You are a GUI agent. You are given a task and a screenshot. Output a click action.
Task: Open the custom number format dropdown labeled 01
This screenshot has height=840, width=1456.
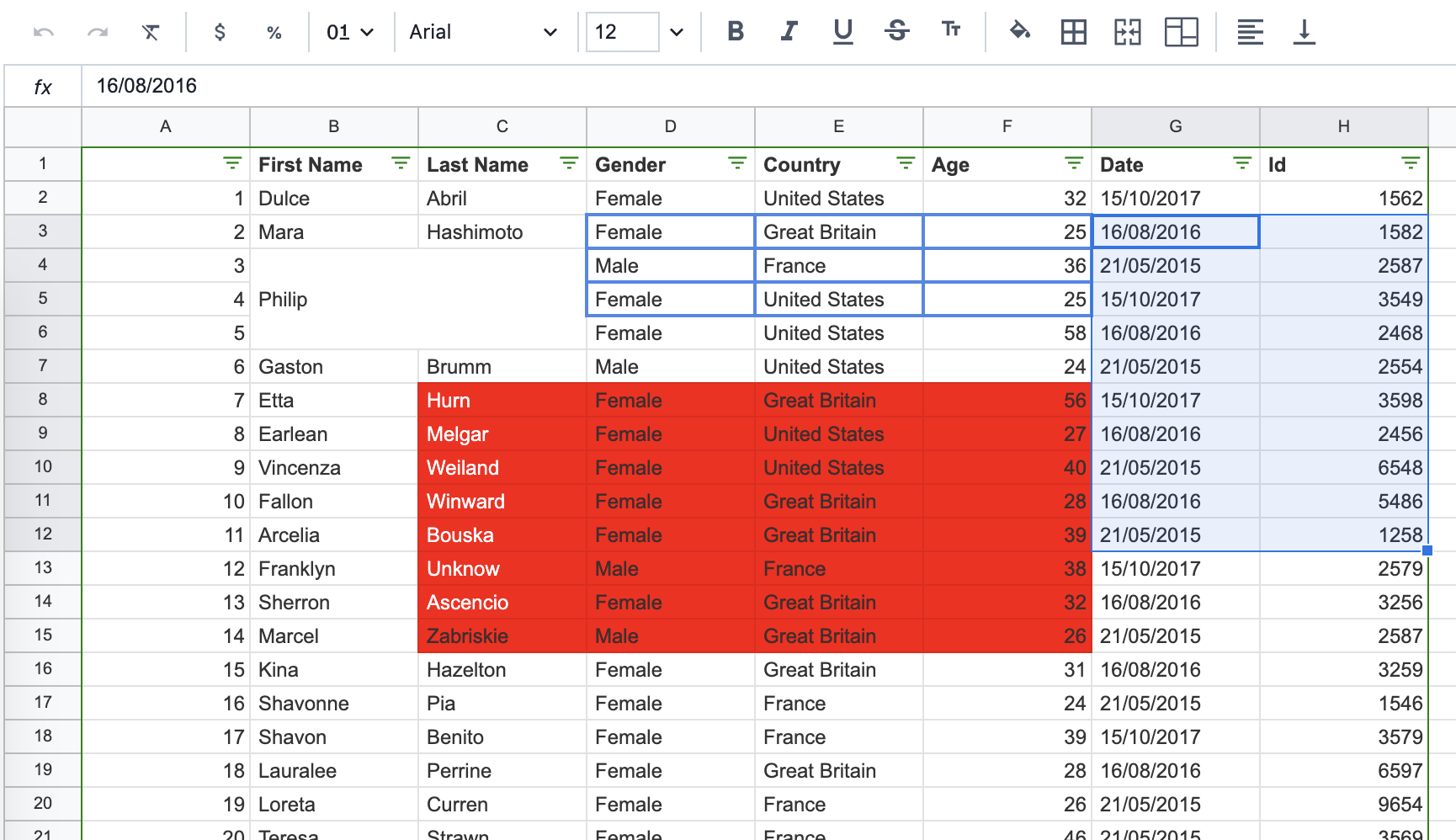348,32
